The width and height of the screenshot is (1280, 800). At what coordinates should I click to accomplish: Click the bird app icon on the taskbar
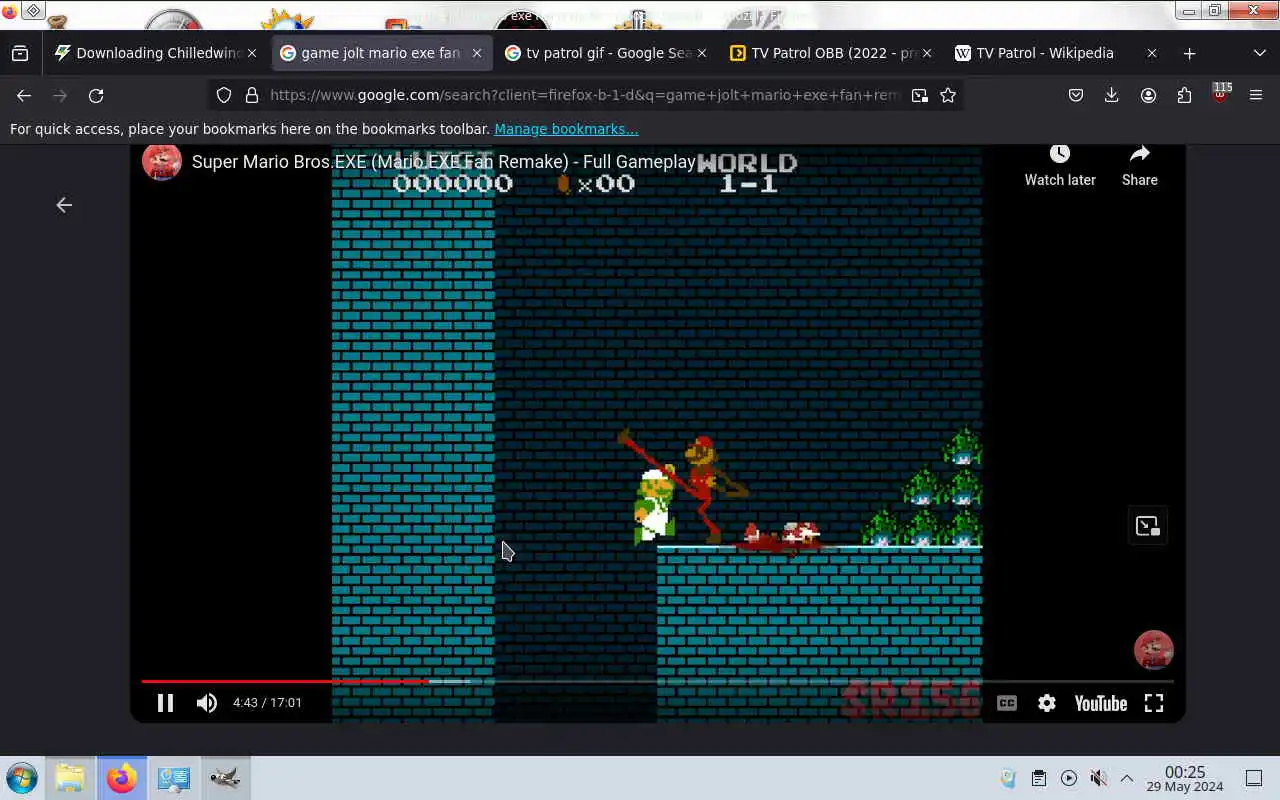(225, 778)
